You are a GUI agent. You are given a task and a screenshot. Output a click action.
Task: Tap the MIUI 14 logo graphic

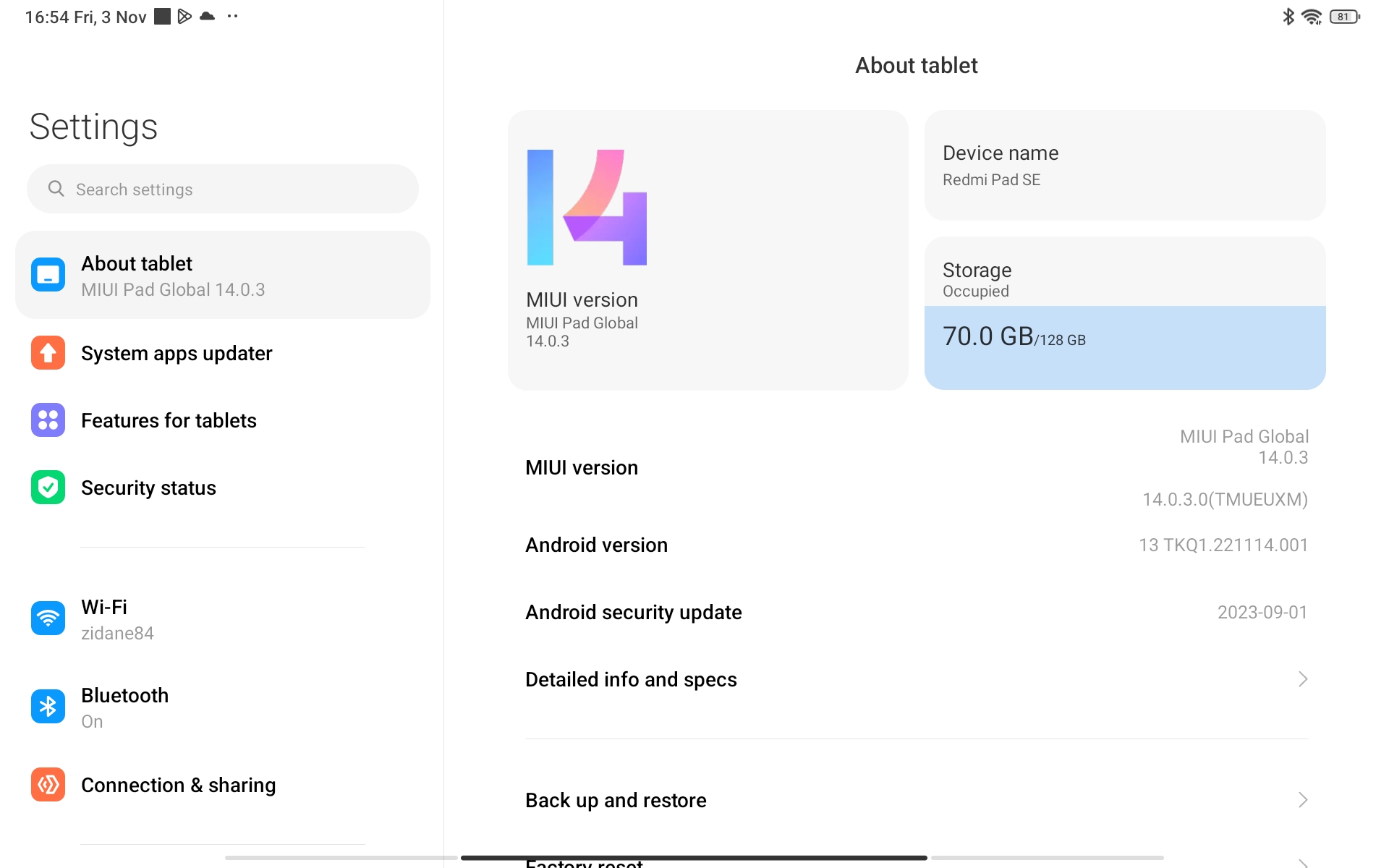click(x=587, y=208)
